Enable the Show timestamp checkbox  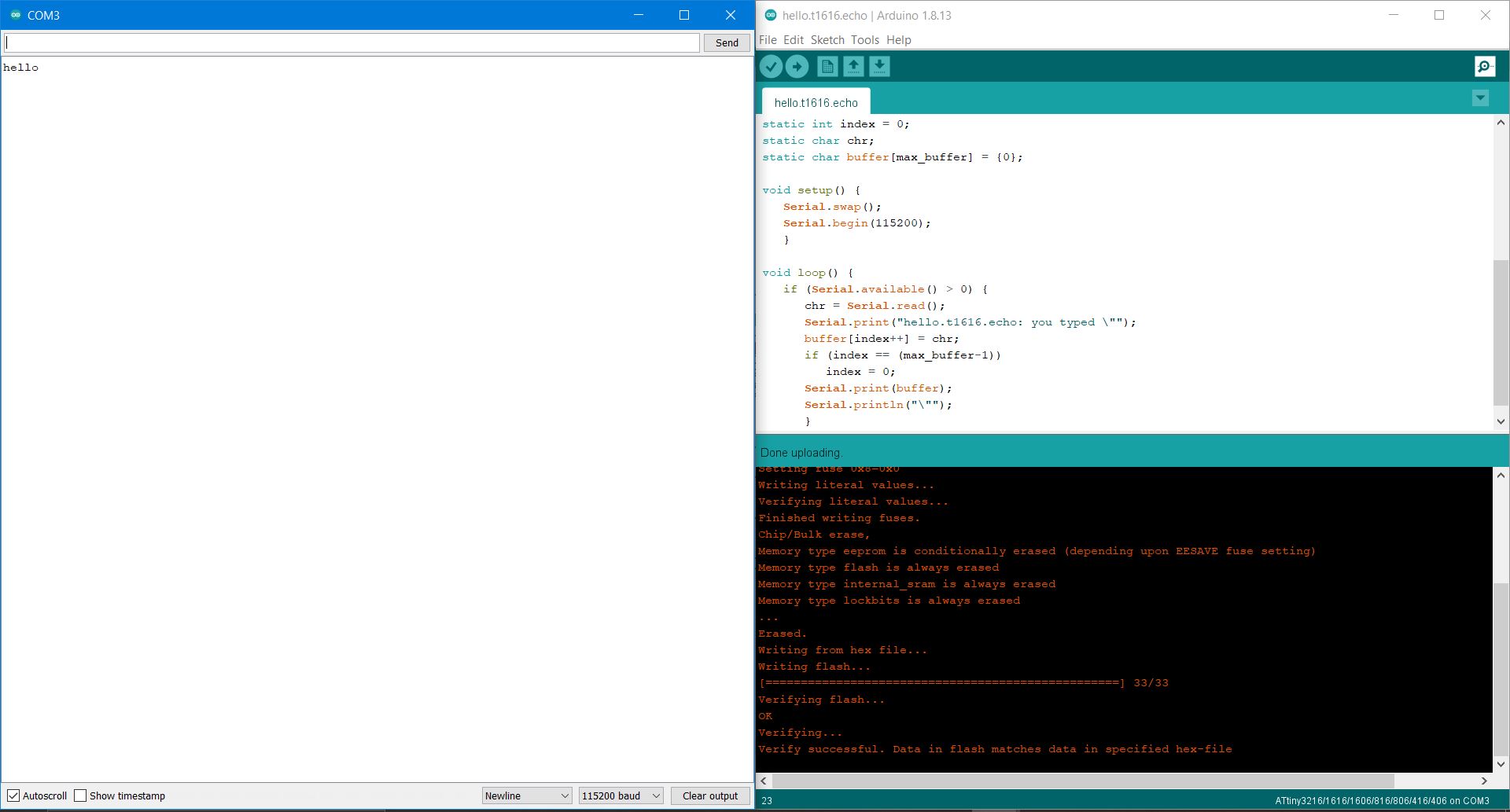pos(80,795)
